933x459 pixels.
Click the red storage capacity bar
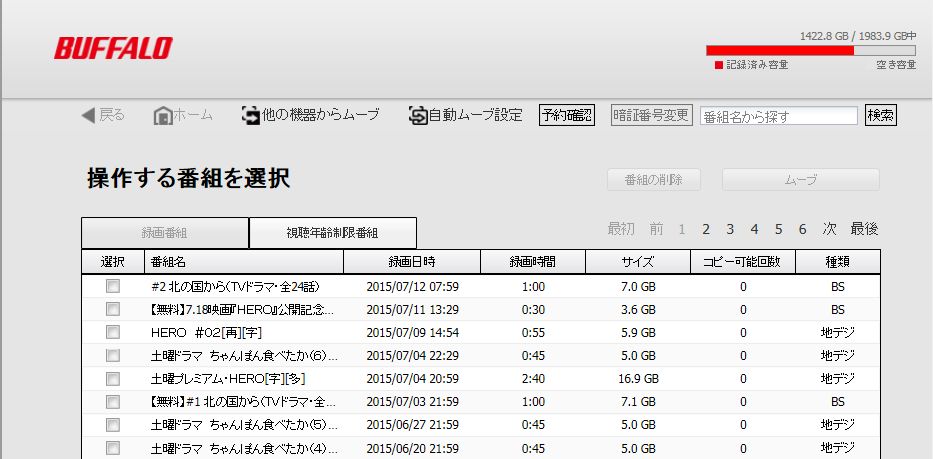pyautogui.click(x=780, y=51)
